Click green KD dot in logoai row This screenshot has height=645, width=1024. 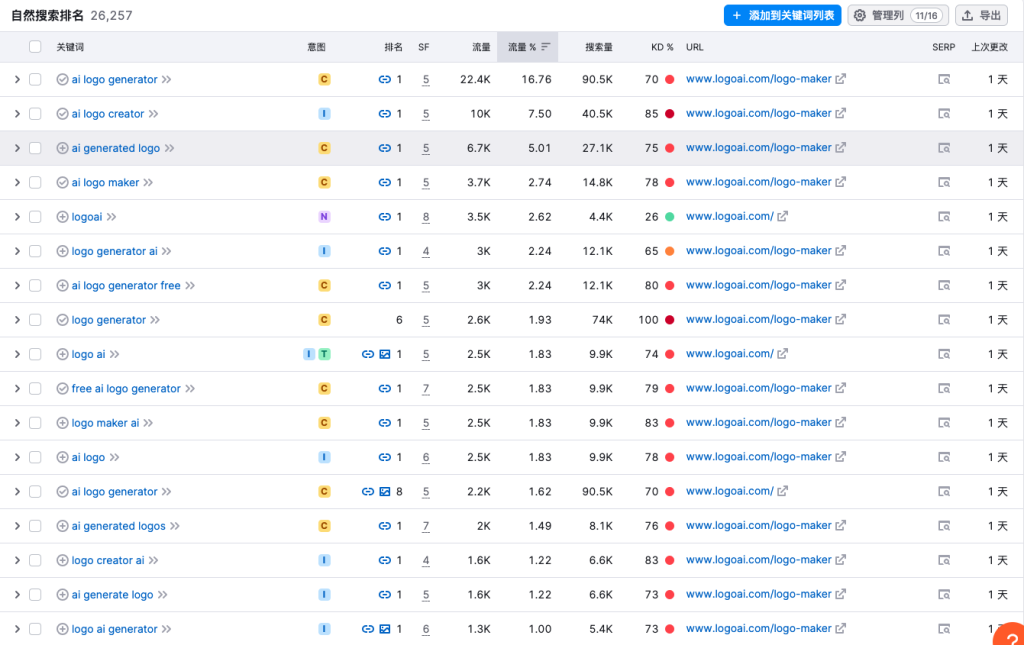tap(669, 217)
